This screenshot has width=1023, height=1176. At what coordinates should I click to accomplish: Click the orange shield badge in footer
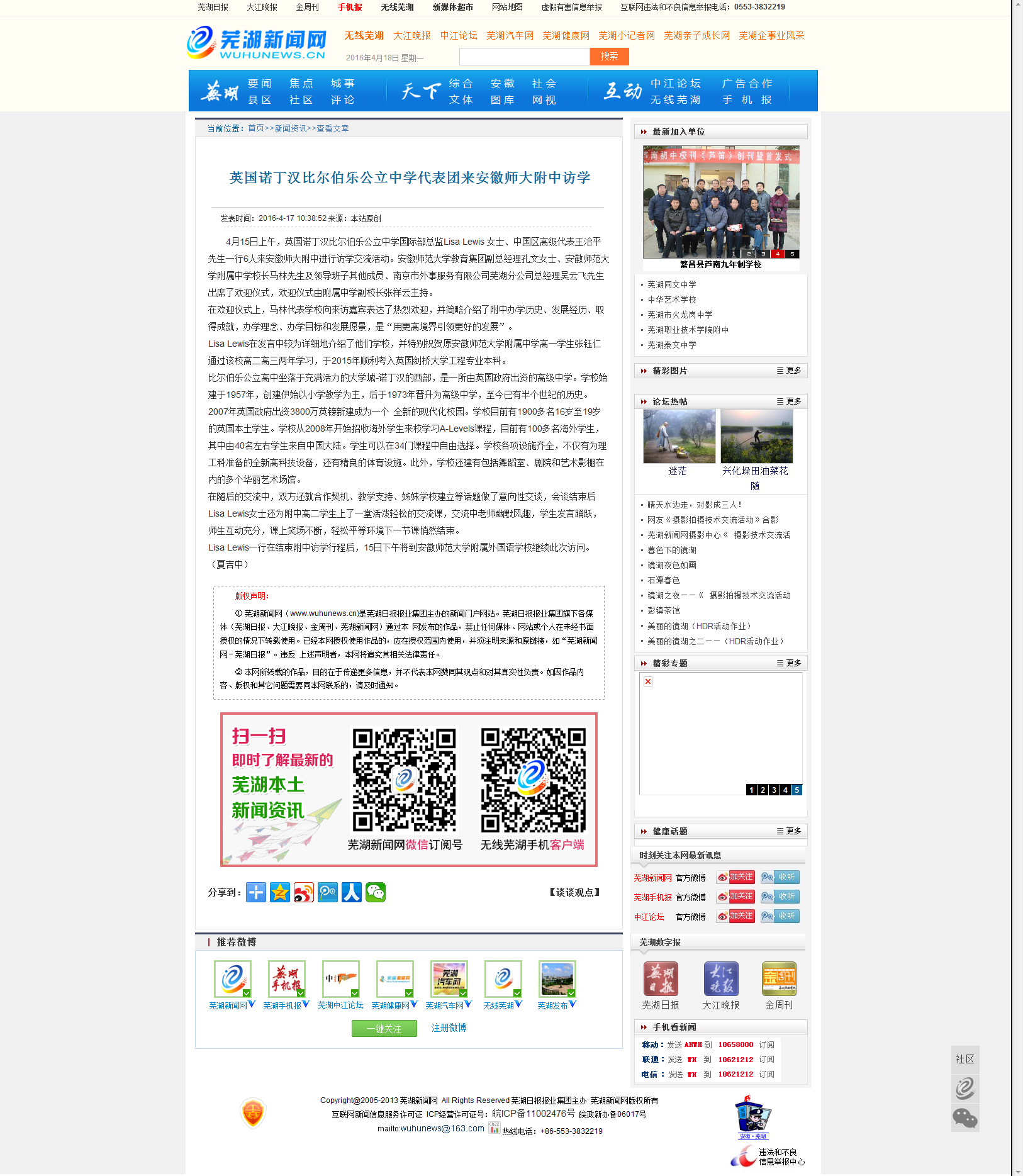coord(253,1112)
